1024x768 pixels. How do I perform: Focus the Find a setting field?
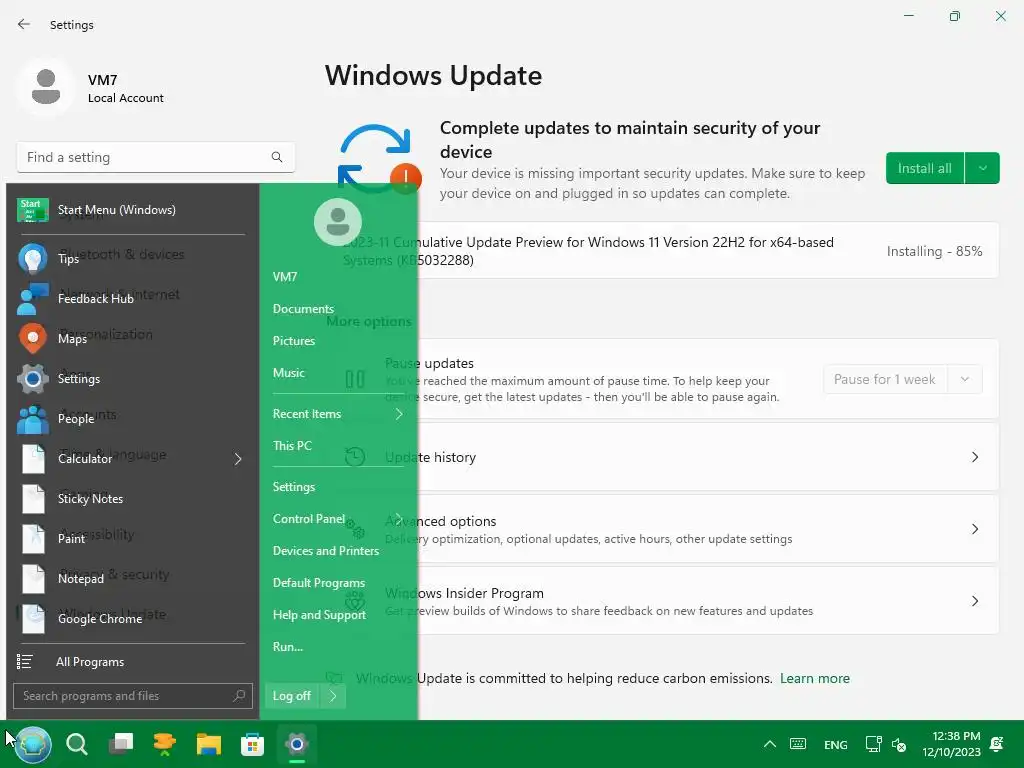(x=155, y=157)
